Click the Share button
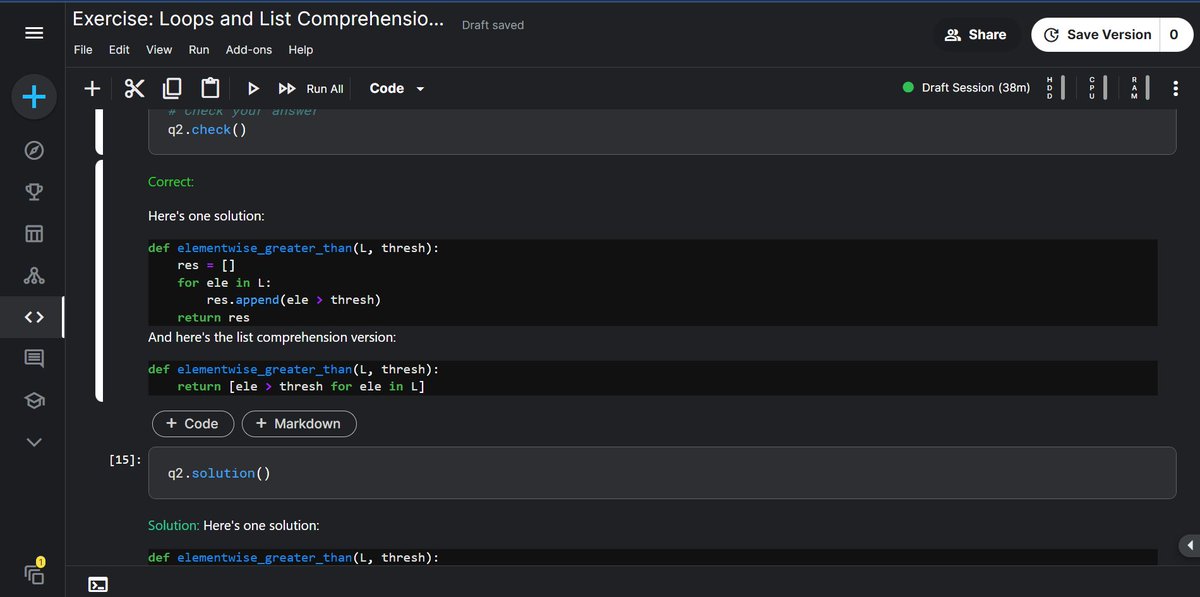This screenshot has height=597, width=1200. (976, 34)
